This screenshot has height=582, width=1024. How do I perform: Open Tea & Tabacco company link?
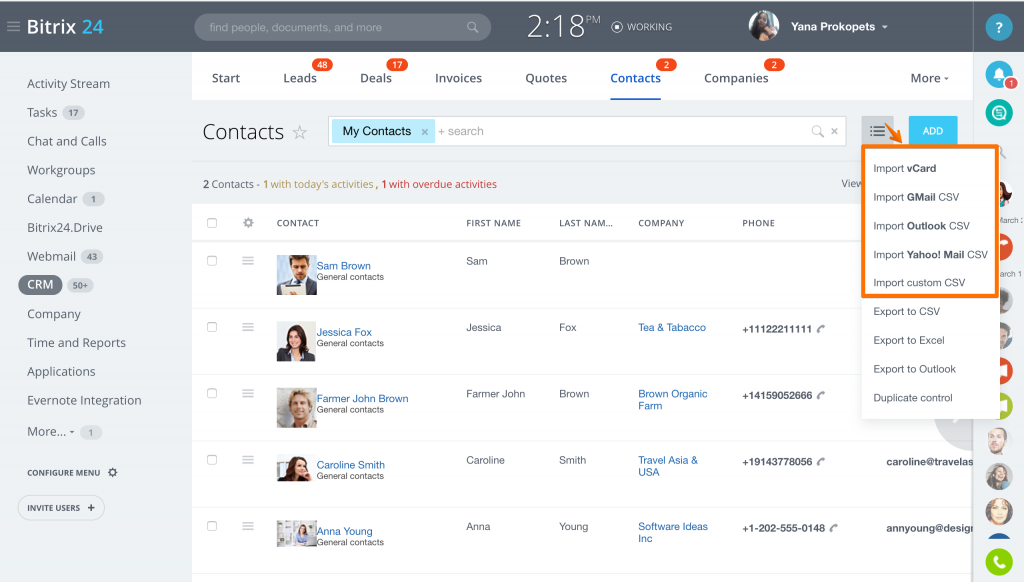[672, 327]
